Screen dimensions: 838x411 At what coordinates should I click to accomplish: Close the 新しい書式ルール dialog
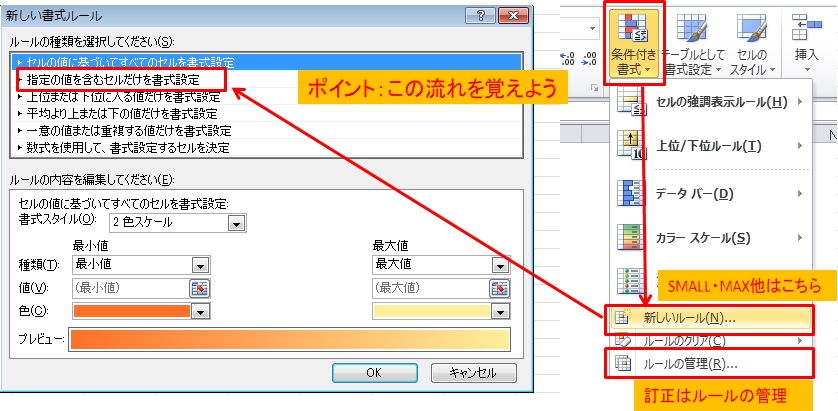513,15
